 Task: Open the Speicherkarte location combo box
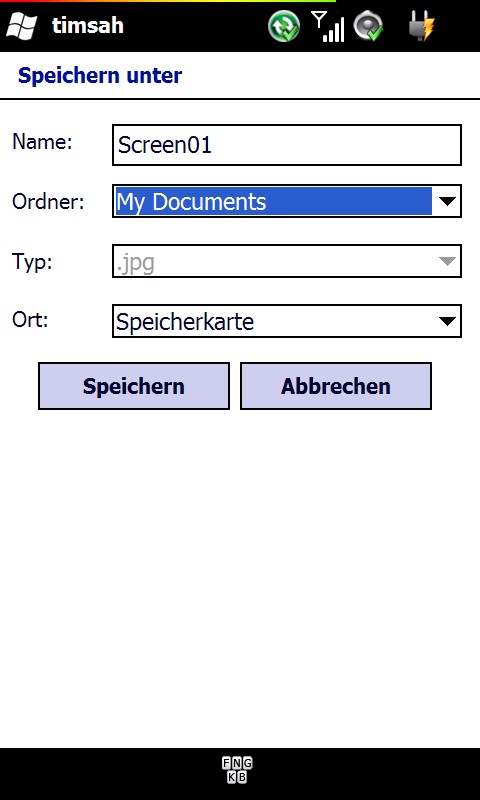point(287,321)
